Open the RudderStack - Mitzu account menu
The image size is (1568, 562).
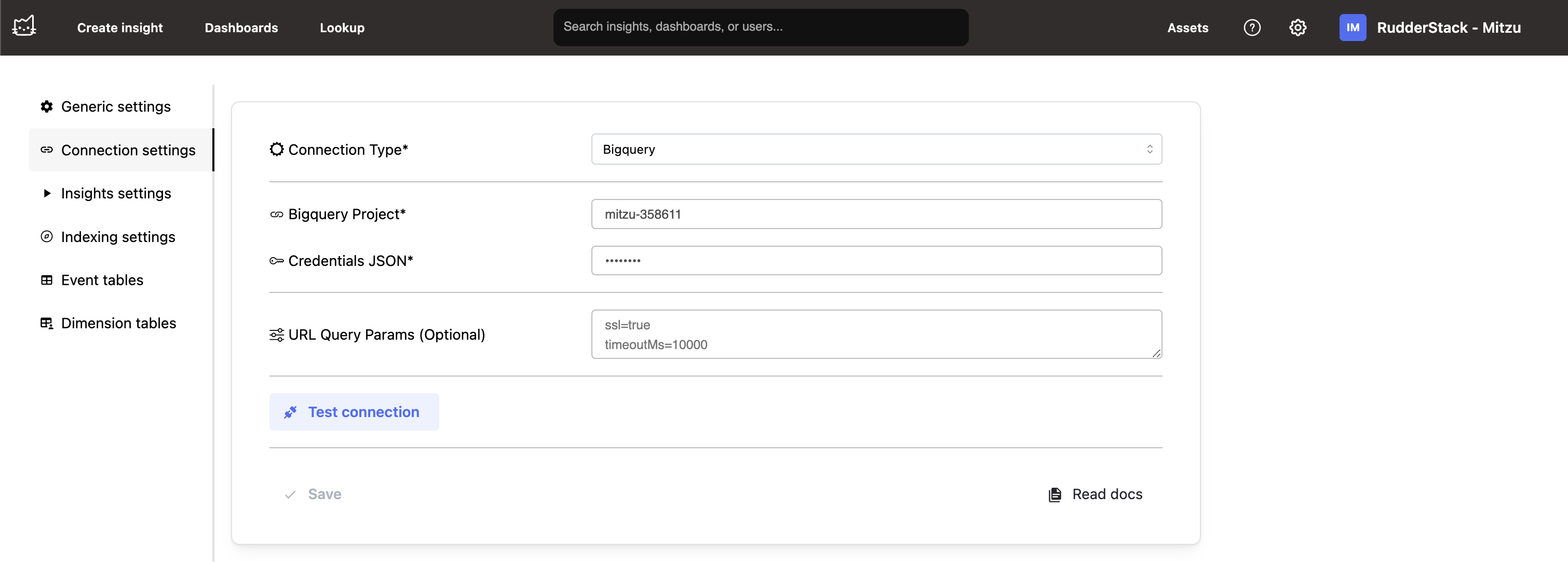[1448, 28]
